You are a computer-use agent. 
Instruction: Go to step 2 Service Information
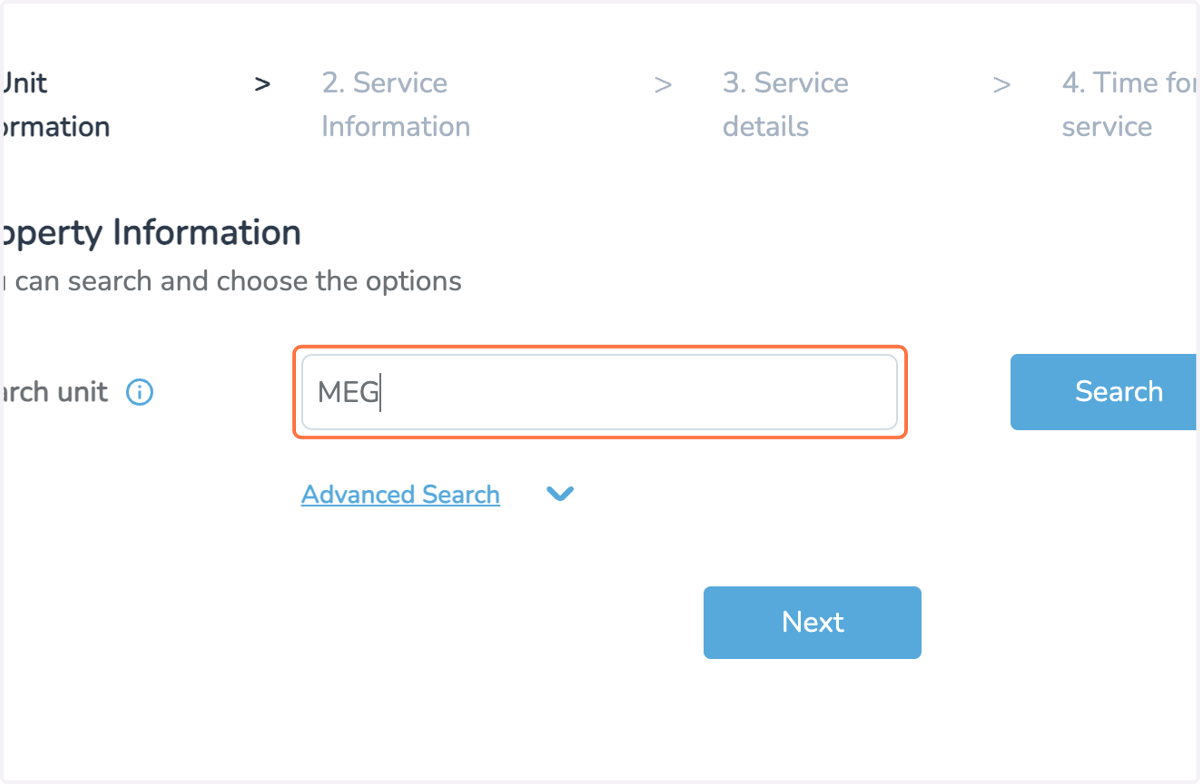pyautogui.click(x=396, y=104)
